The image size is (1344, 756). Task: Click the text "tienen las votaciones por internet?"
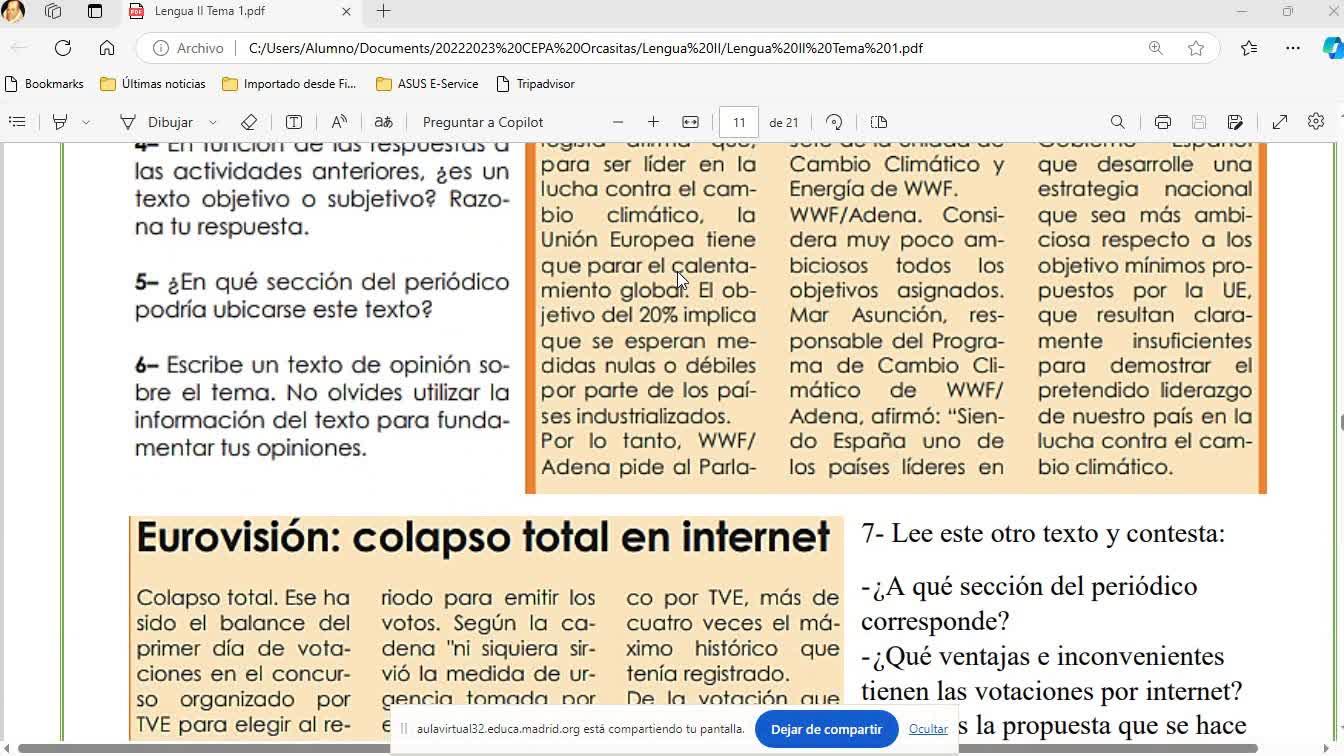1052,691
